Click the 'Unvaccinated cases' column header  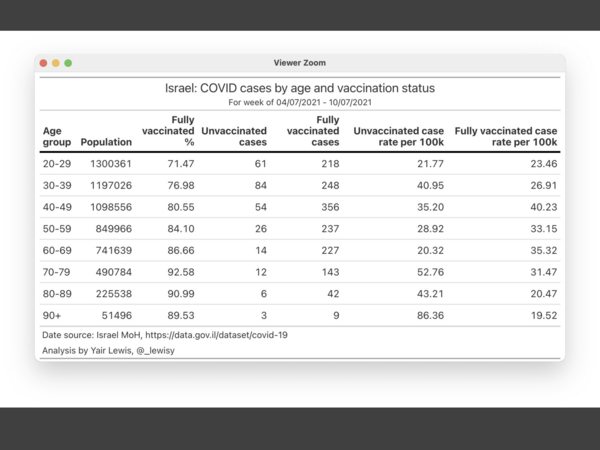point(234,136)
